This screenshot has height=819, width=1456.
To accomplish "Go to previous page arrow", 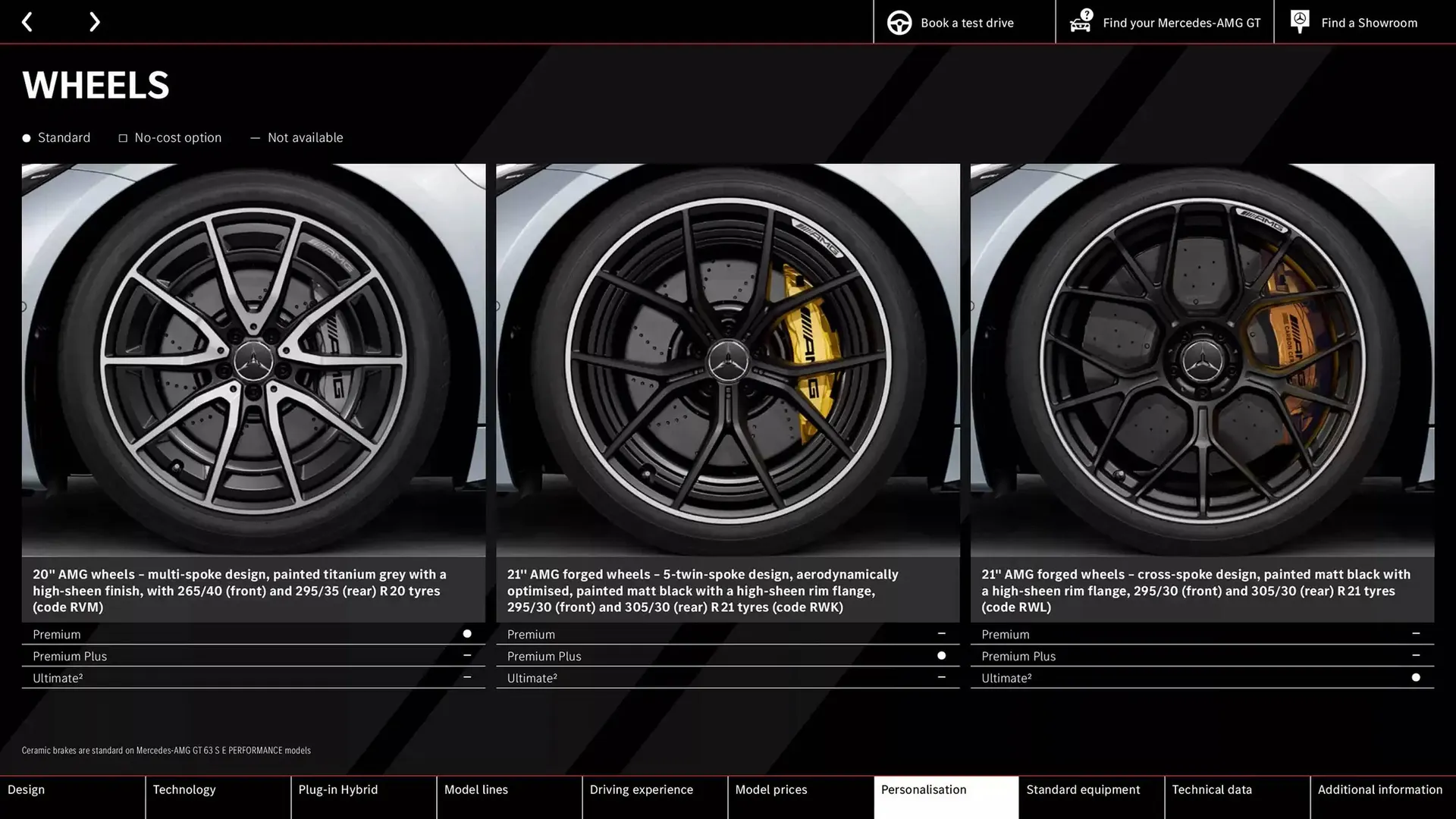I will pyautogui.click(x=27, y=22).
